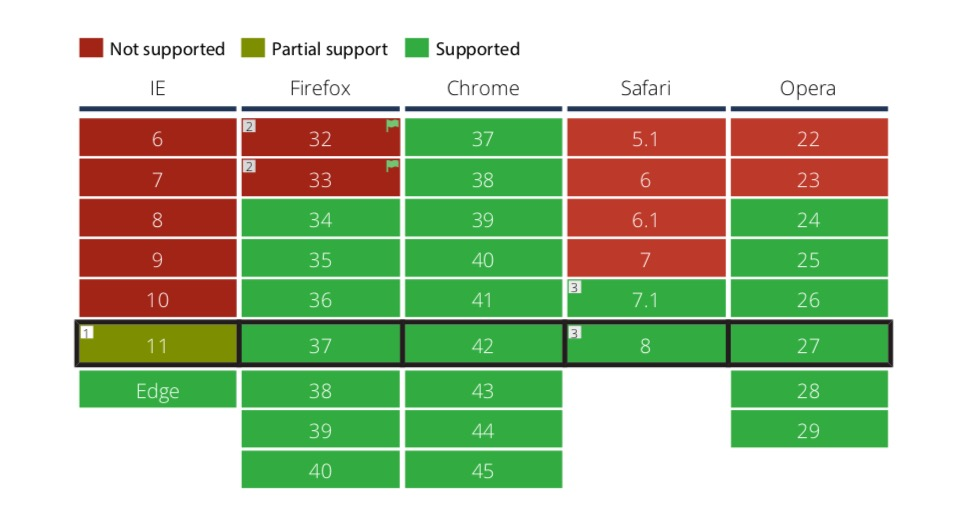Screen dimensions: 957x509
Task: Click the green flag icon on Firefox 33
Action: point(392,166)
